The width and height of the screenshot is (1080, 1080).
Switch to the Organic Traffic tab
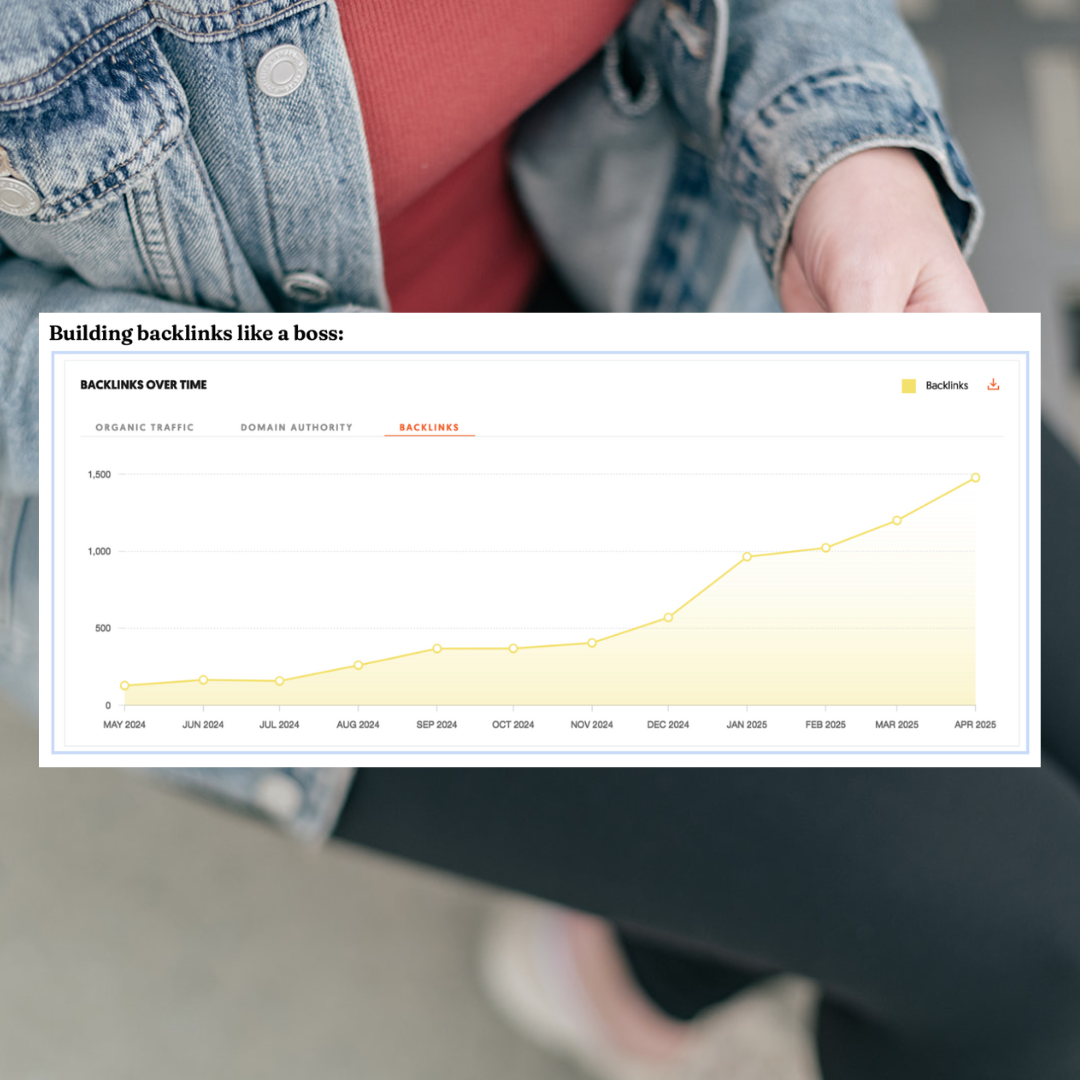tap(145, 427)
